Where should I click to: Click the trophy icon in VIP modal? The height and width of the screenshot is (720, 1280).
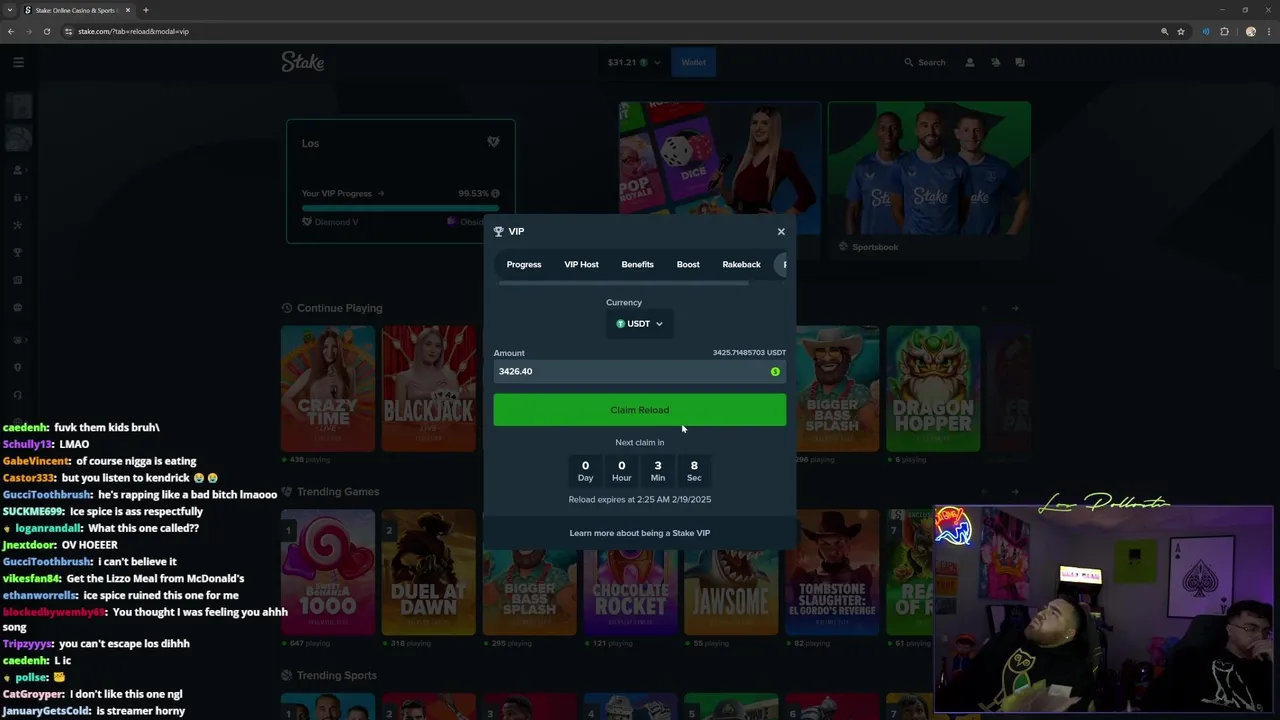pyautogui.click(x=499, y=231)
